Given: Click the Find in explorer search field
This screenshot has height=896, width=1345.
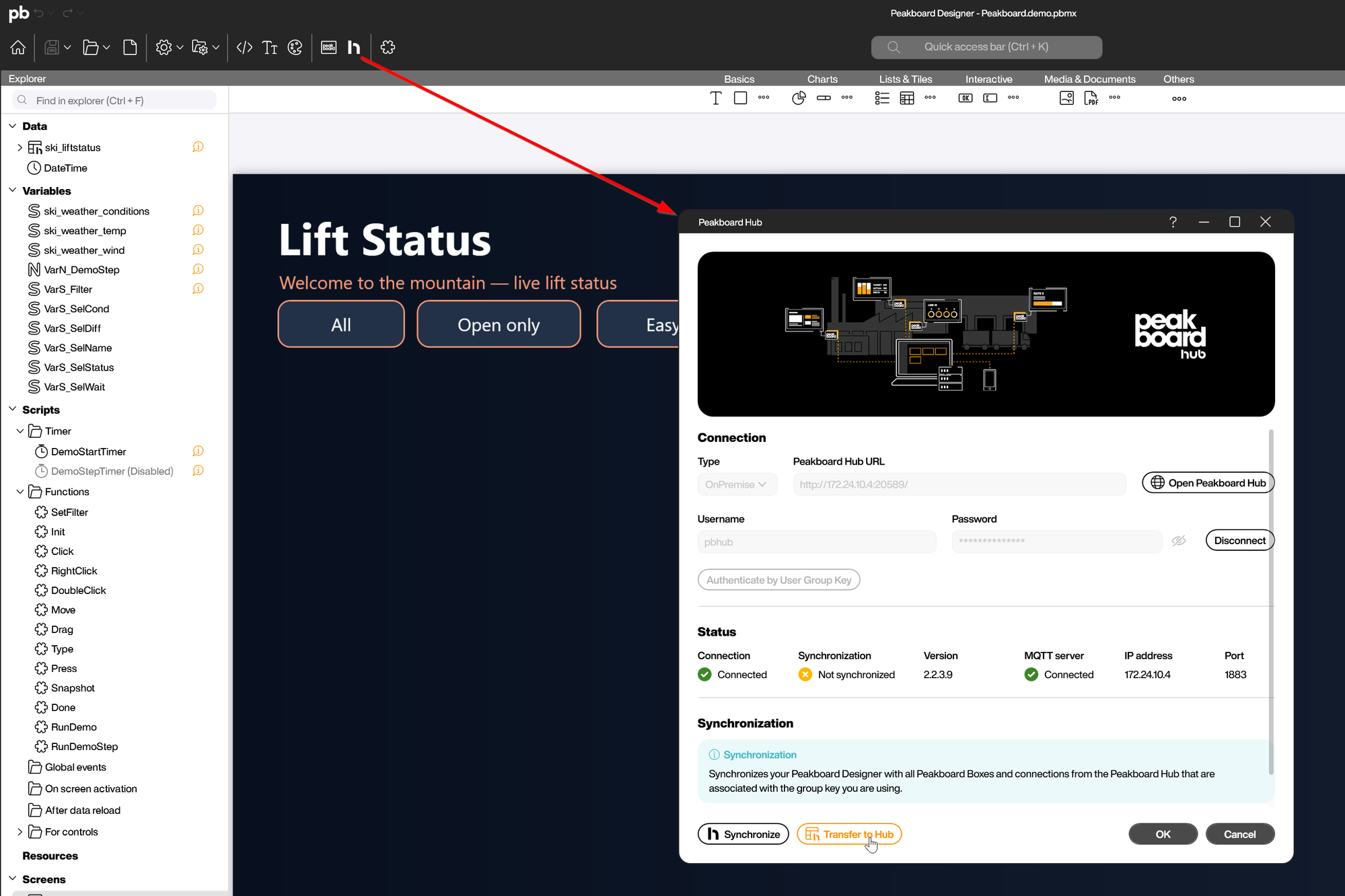Looking at the screenshot, I should coord(114,100).
